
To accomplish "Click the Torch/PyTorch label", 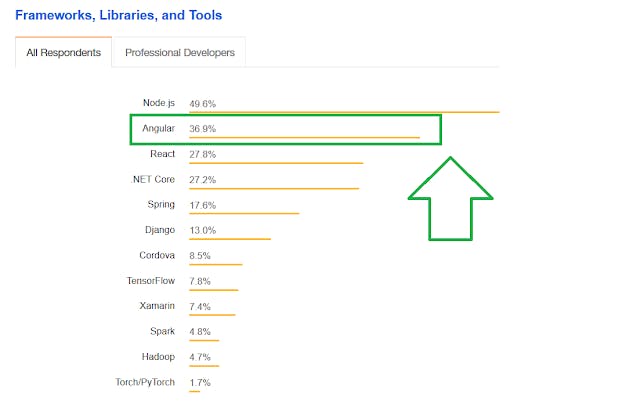I will coord(146,382).
